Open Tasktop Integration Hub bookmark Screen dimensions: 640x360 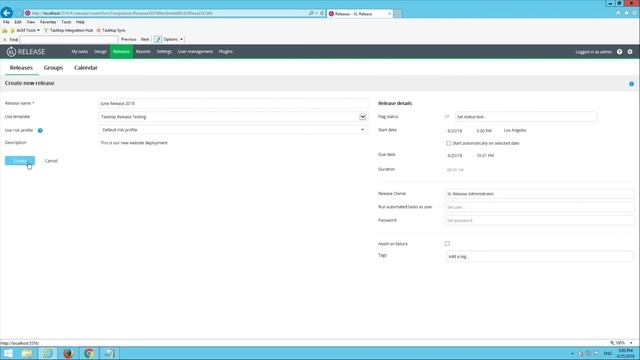pos(68,31)
